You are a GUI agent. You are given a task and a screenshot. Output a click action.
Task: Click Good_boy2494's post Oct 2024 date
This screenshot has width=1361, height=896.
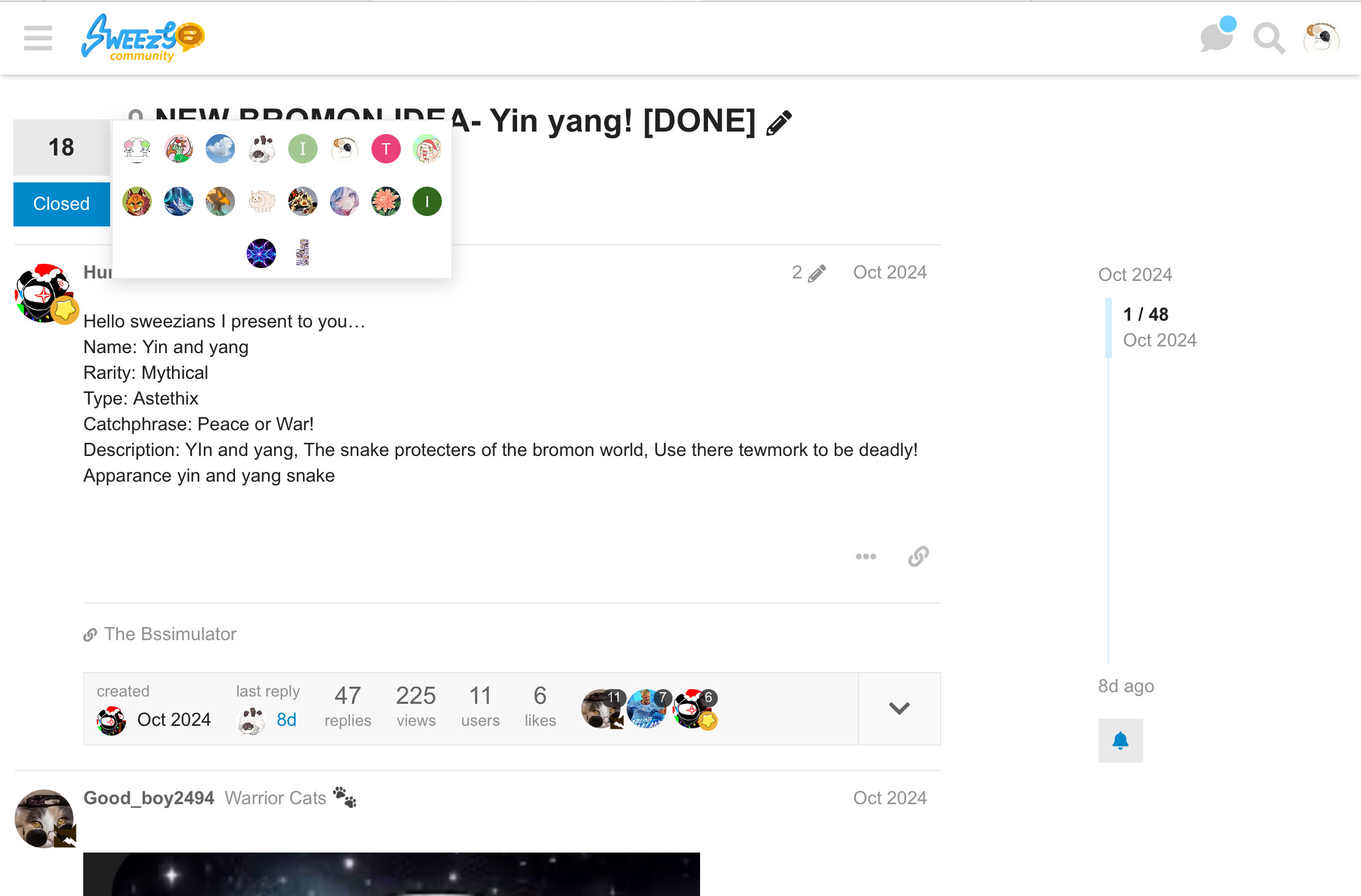click(890, 798)
